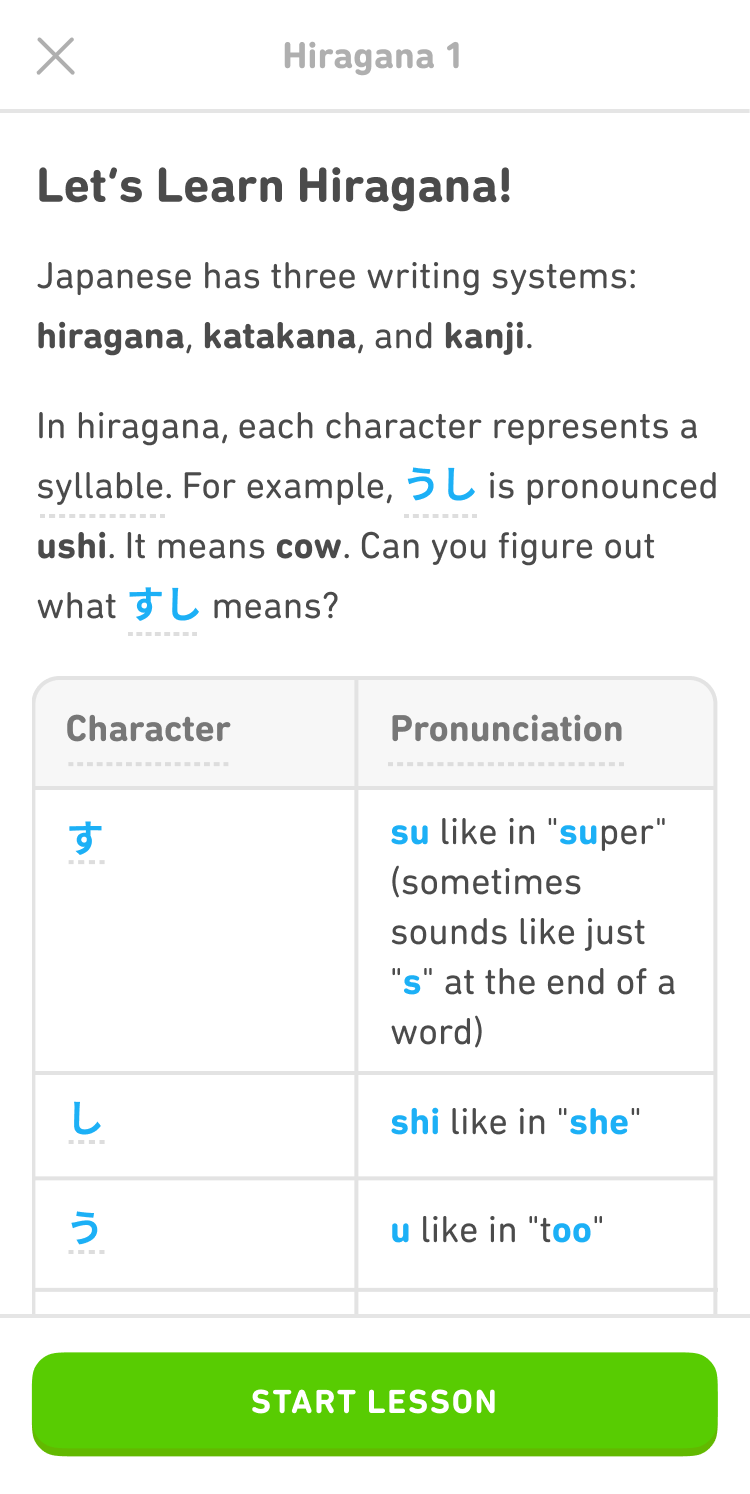Viewport: 750px width, 1494px height.
Task: Tap the dotted-underlined word syllable
Action: tap(100, 486)
